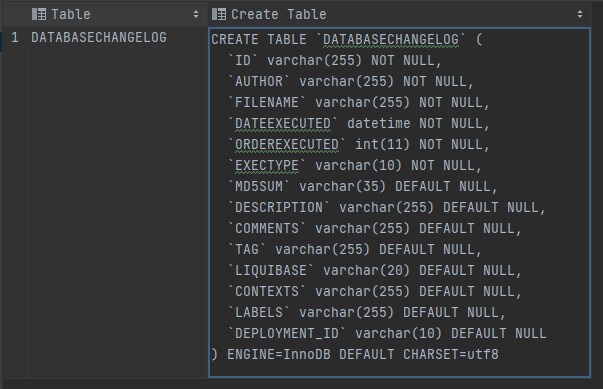This screenshot has height=389, width=603.
Task: Click the `DEPLOYMENT_ID` column definition line
Action: click(x=387, y=334)
